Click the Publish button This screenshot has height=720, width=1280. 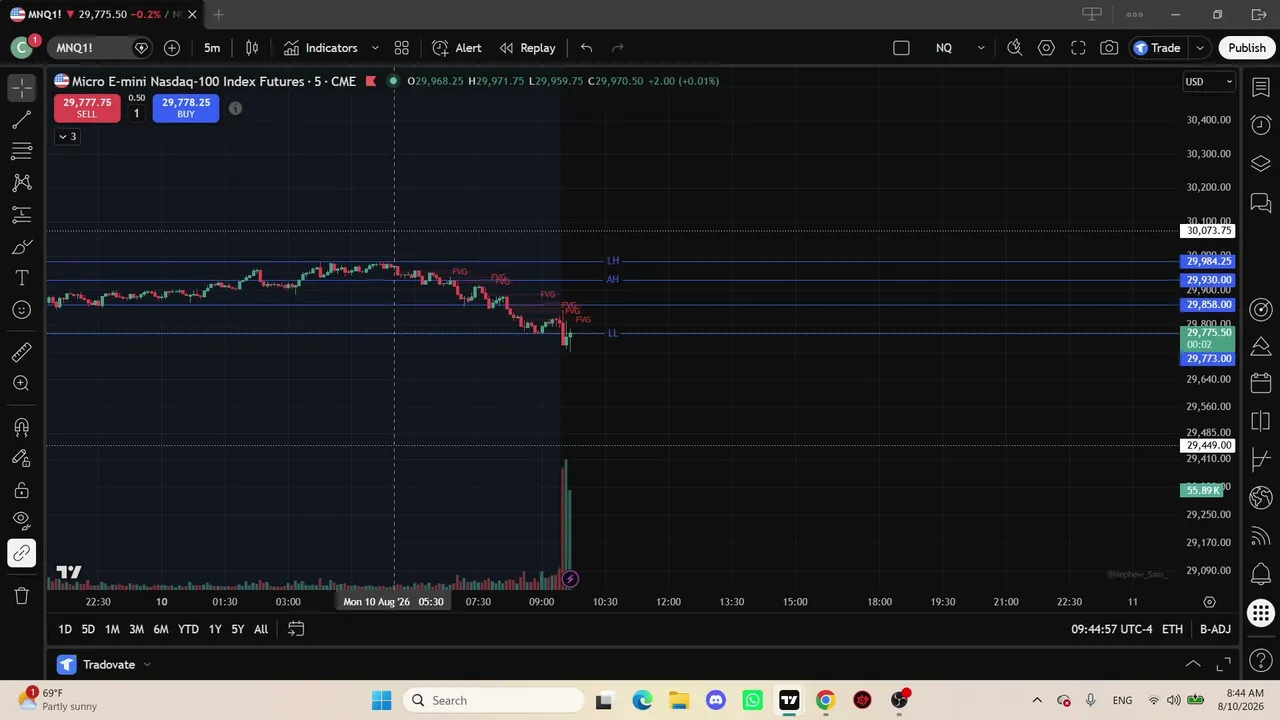1247,48
